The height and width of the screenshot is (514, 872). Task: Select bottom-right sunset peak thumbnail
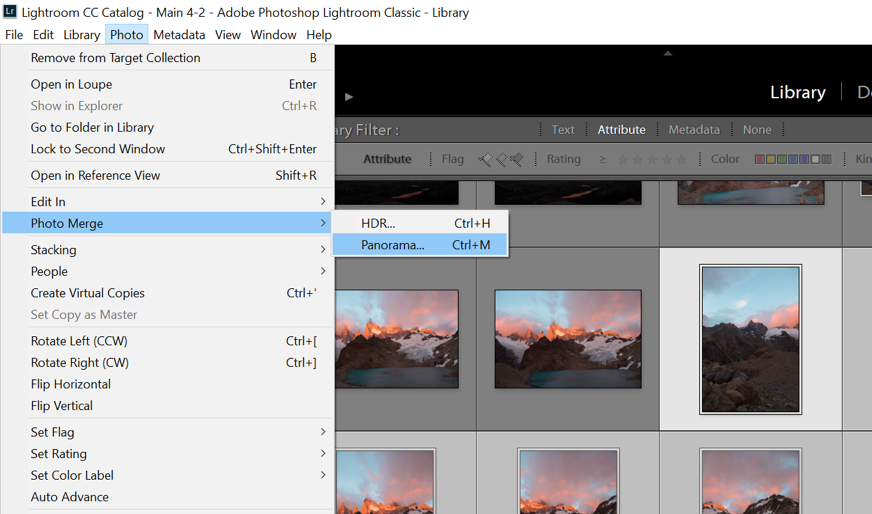tap(750, 482)
